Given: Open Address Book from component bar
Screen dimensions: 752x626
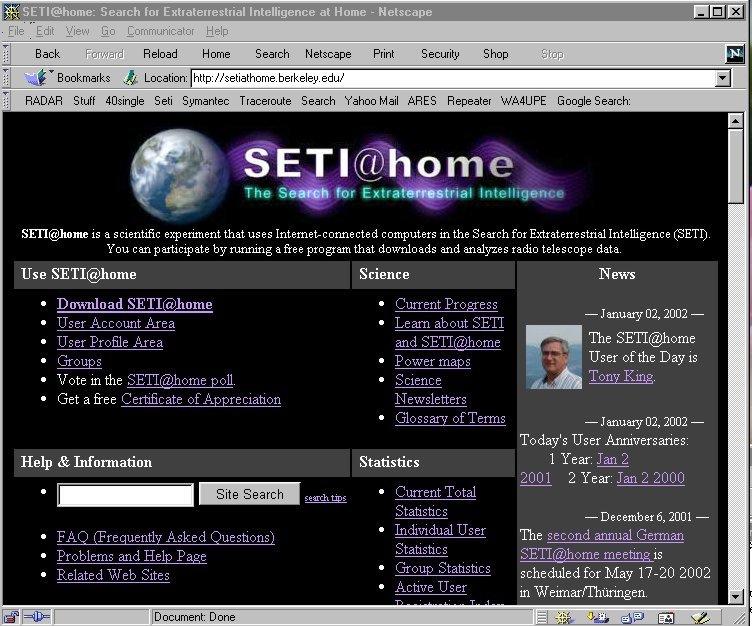Looking at the screenshot, I should pos(666,618).
